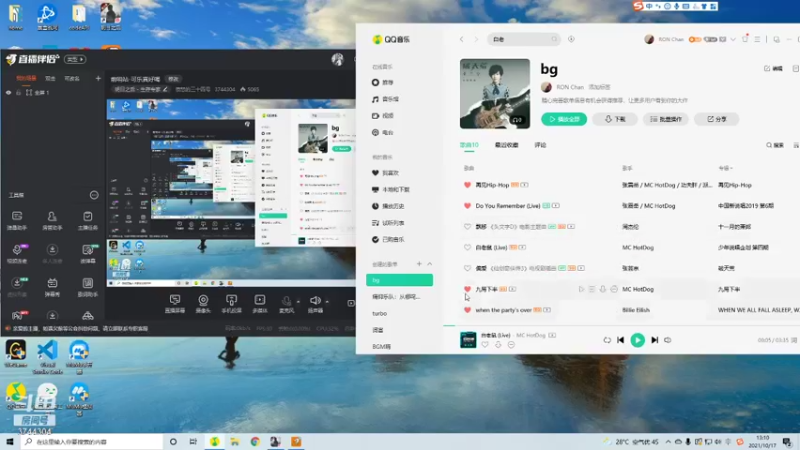Open the toolbox more-options circle icon
Screen dimensions: 800x450
(94, 195)
